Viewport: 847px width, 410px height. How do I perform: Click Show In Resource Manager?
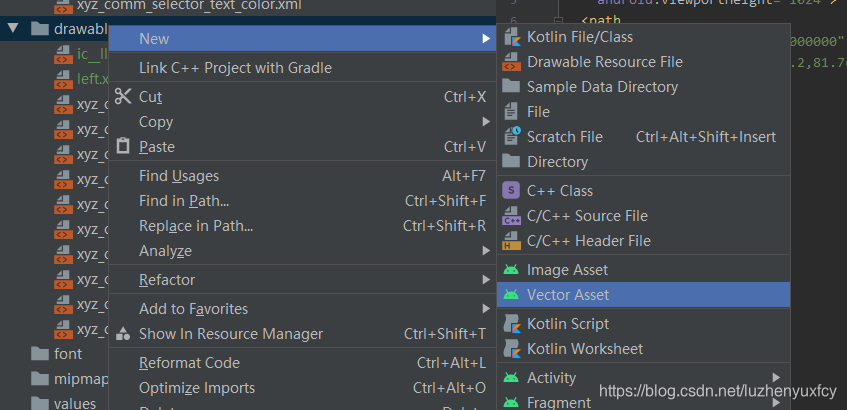231,334
